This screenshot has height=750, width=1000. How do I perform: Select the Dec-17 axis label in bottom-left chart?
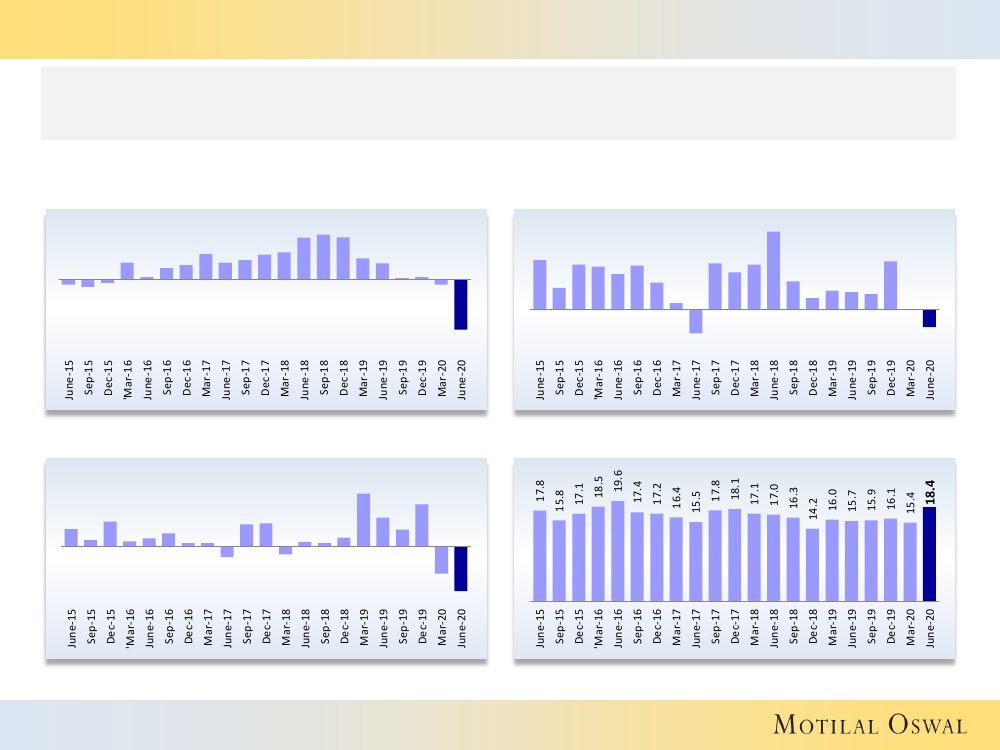[x=266, y=629]
